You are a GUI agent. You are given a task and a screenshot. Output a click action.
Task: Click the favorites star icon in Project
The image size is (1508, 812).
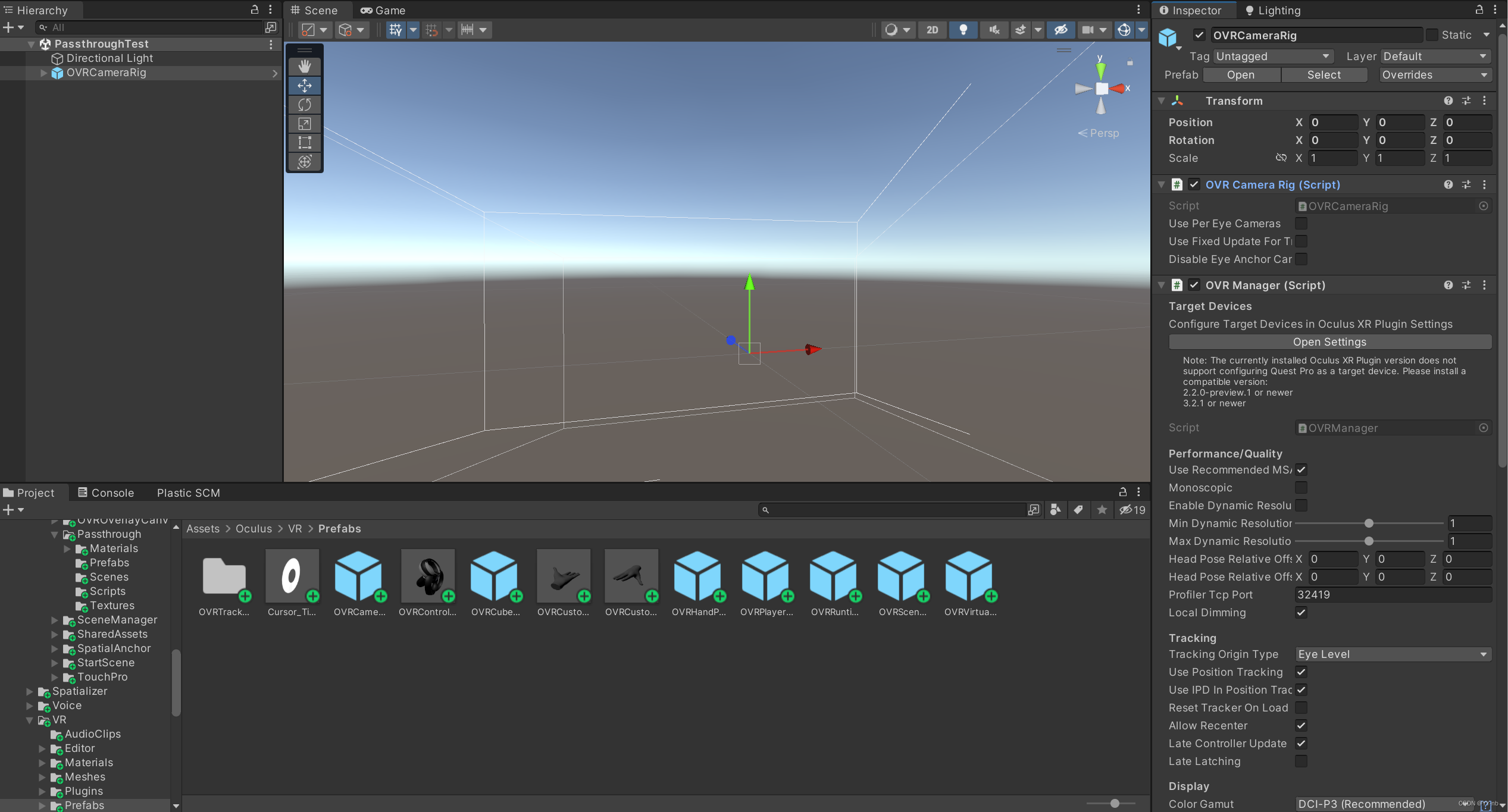1102,510
